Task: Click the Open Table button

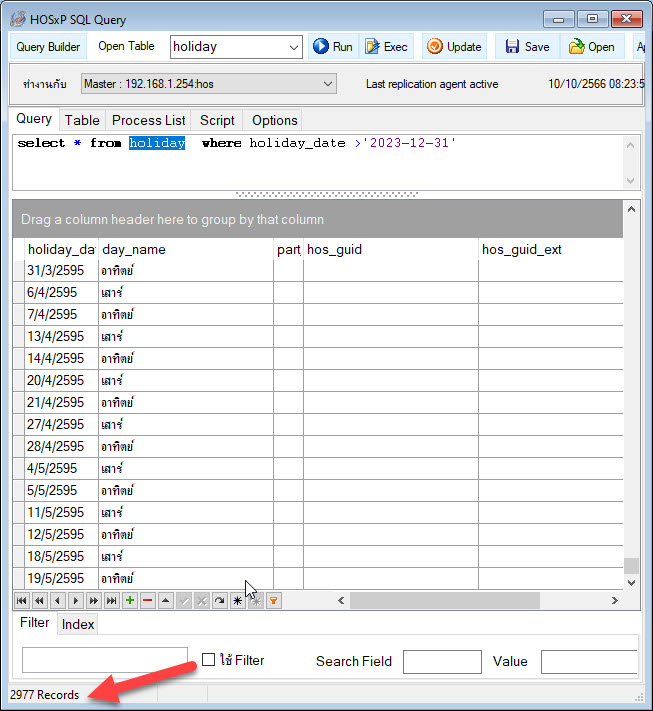Action: click(126, 47)
